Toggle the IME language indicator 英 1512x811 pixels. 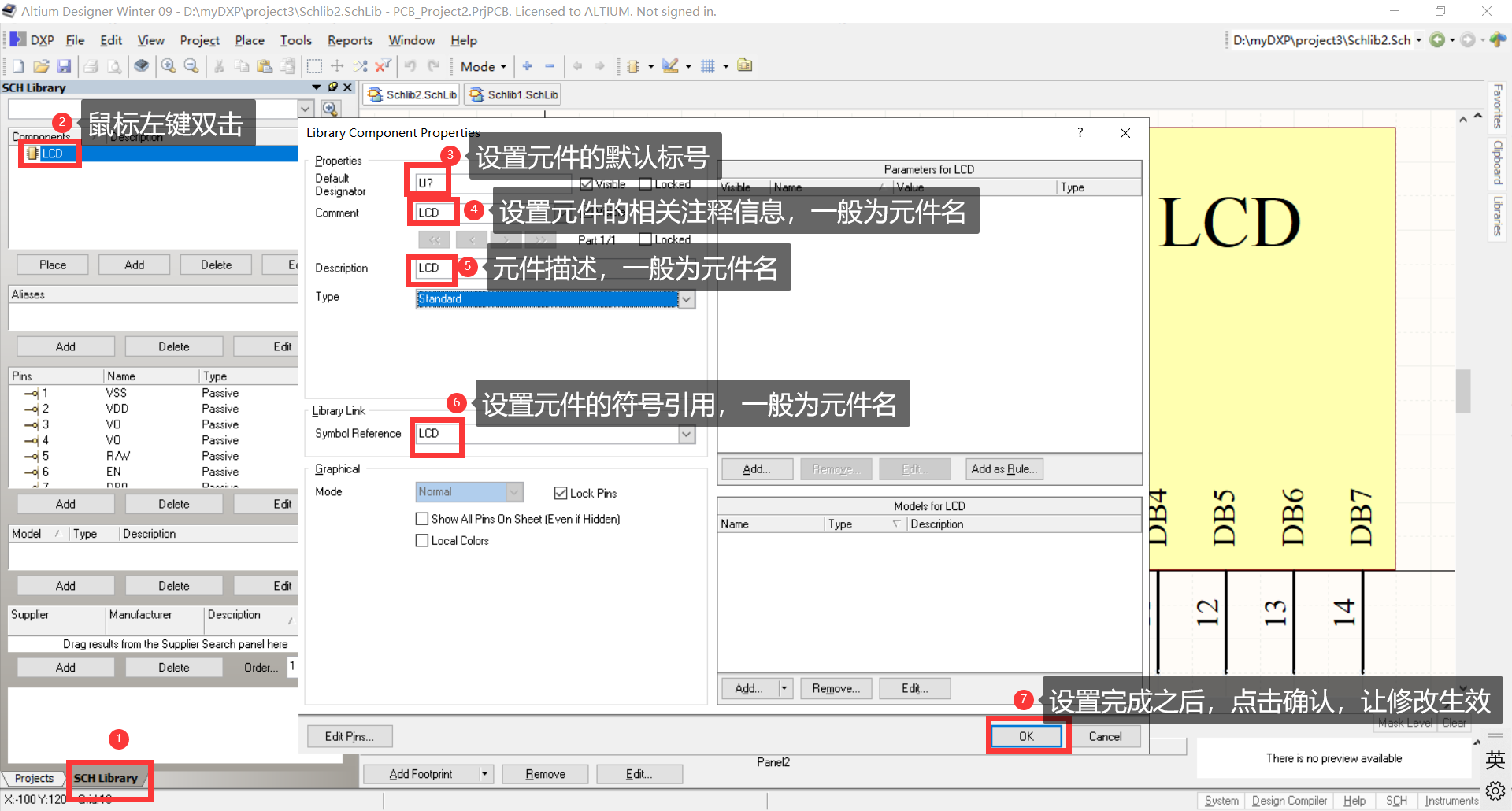click(x=1495, y=760)
